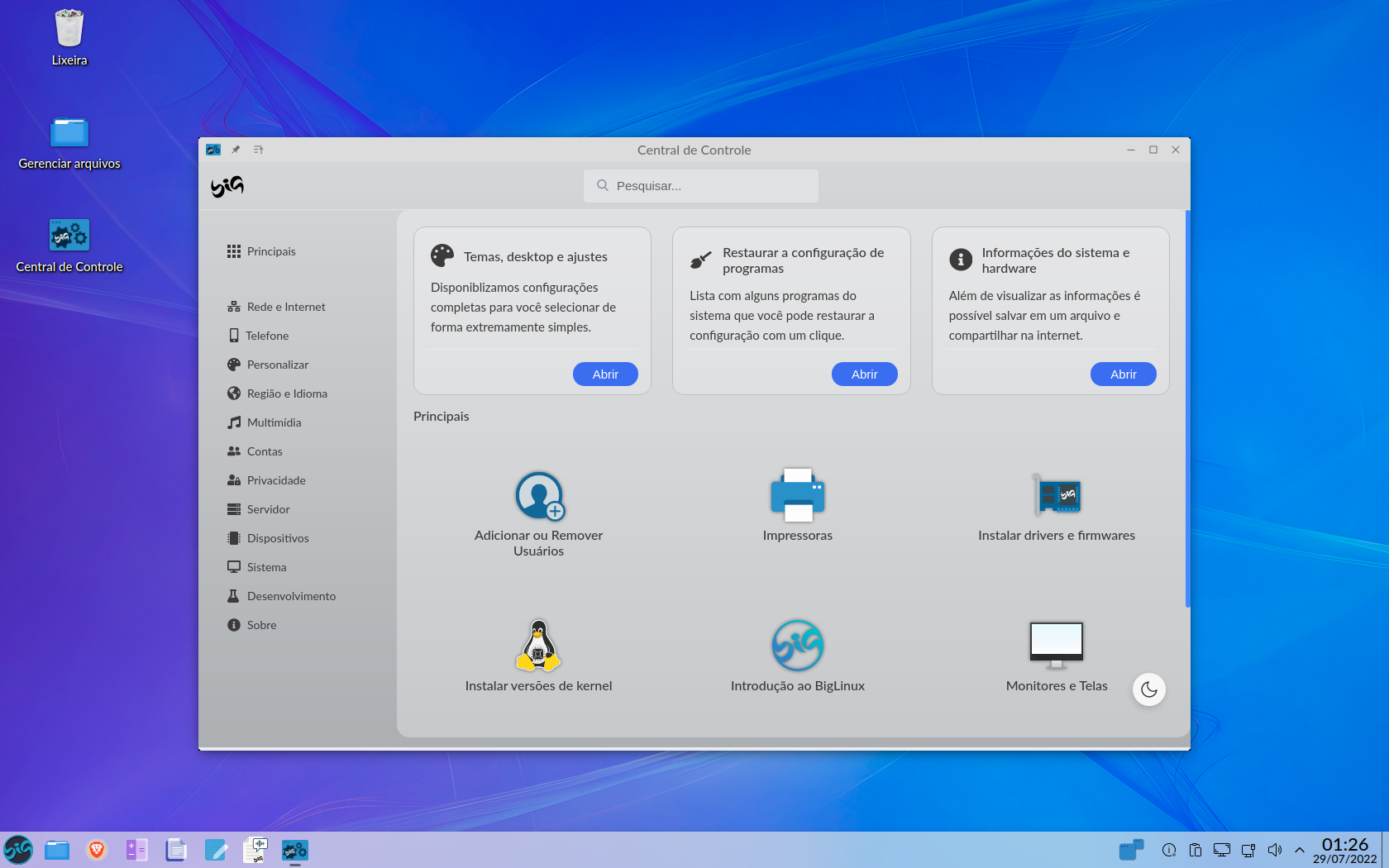1389x868 pixels.
Task: Select the Principais sidebar category
Action: (261, 251)
